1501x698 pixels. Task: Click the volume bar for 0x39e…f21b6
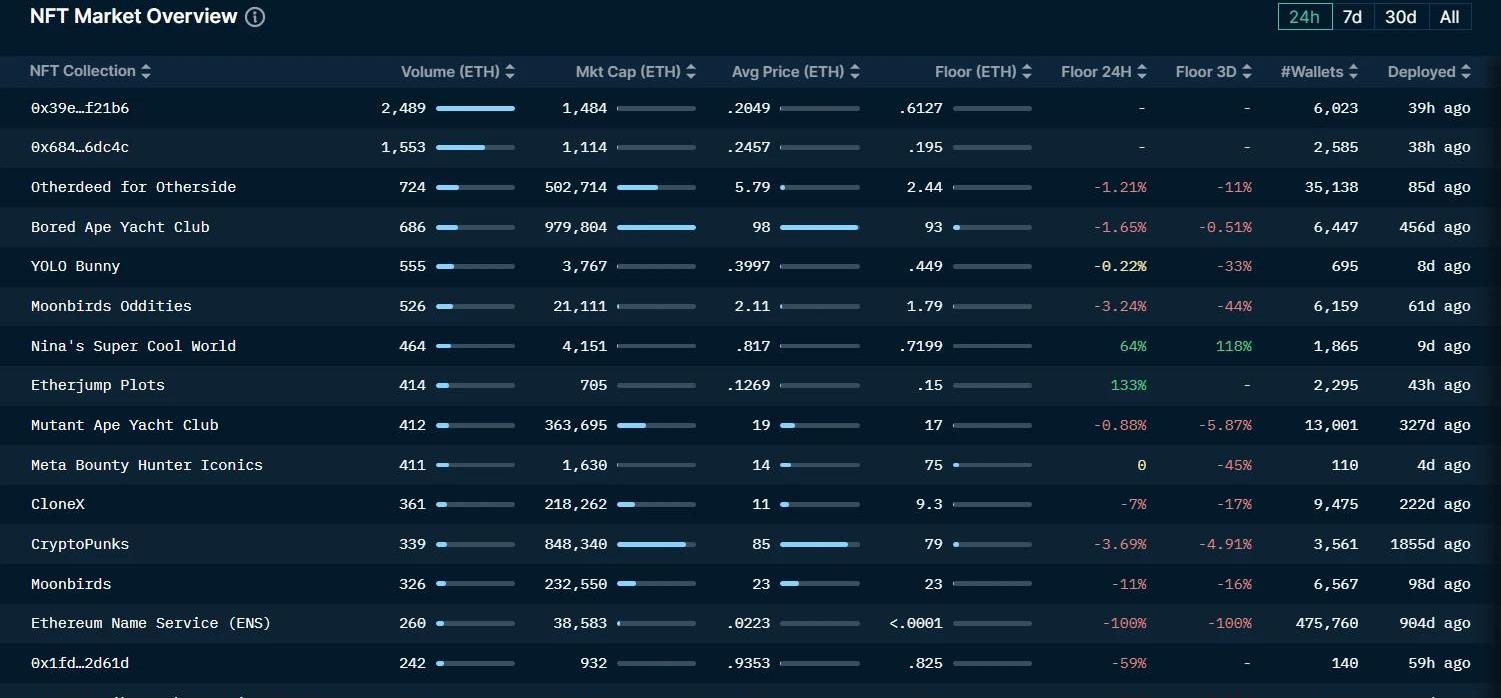[475, 108]
